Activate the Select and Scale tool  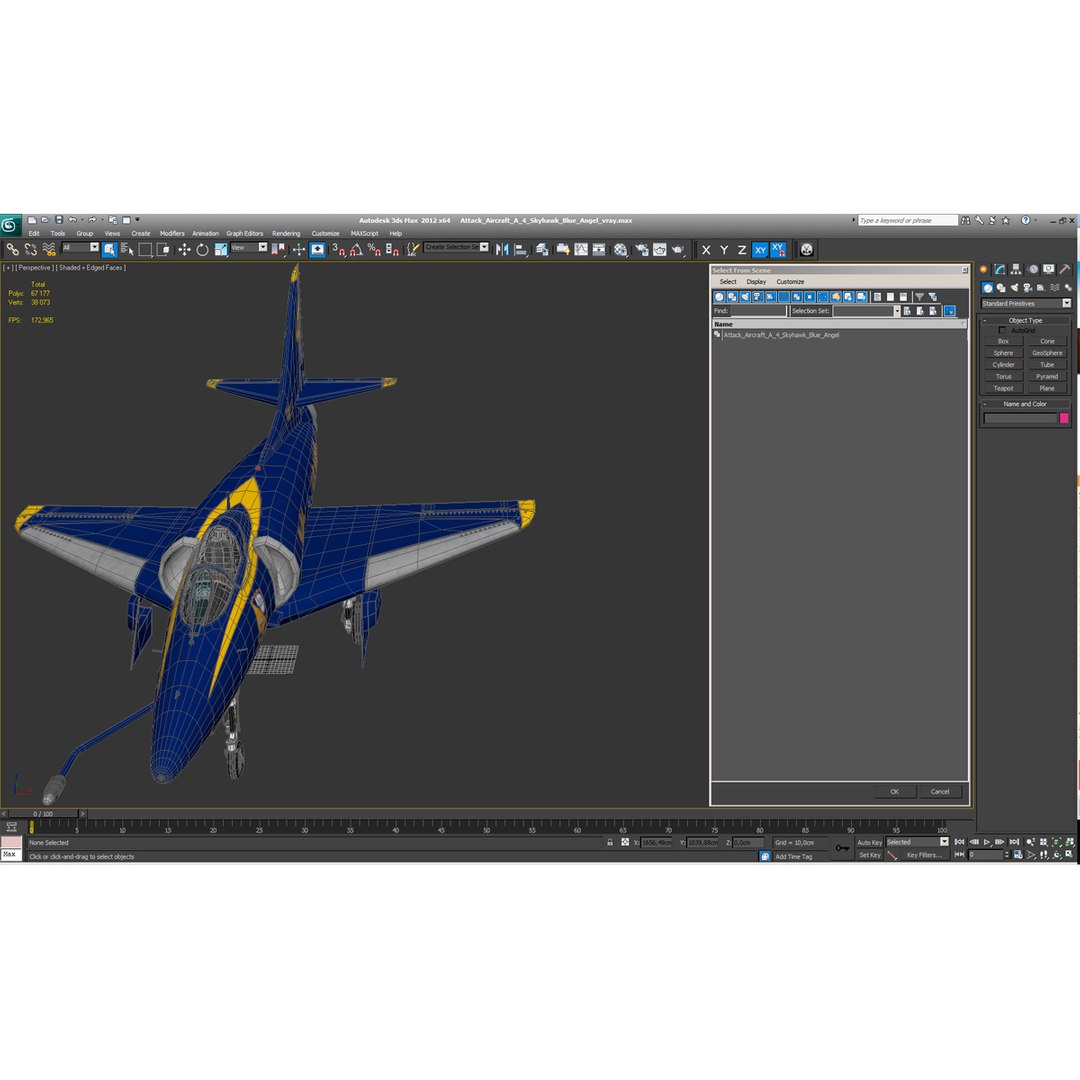coord(220,249)
